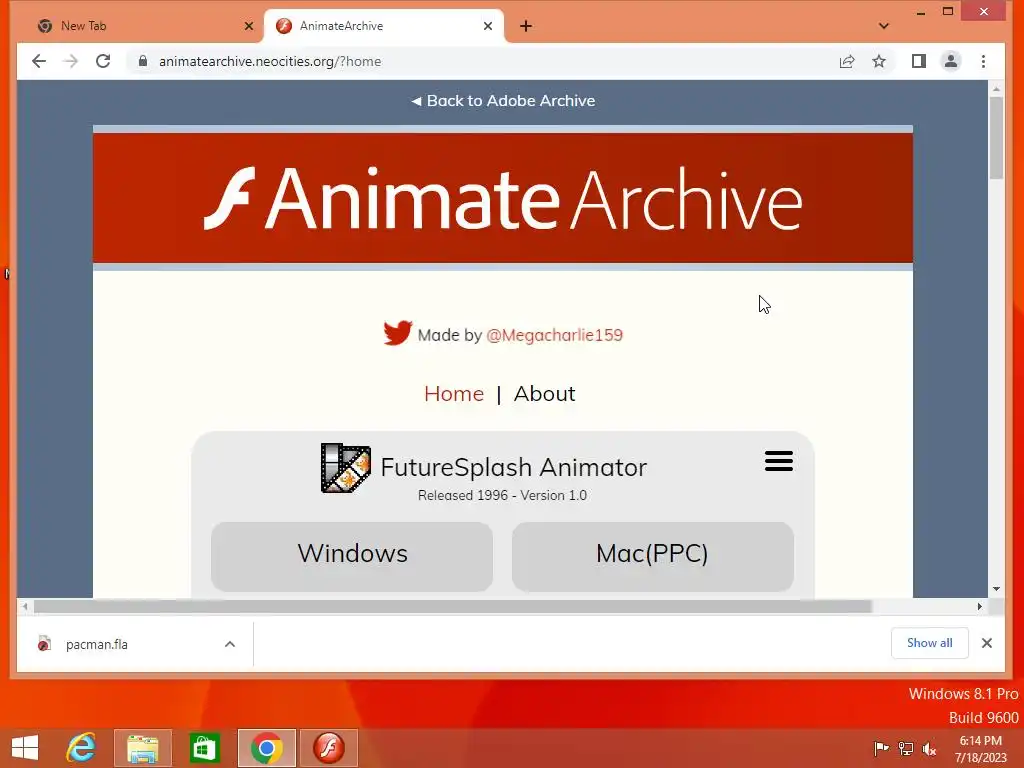Reload the AnimateArchive page
1024x768 pixels.
(x=103, y=61)
